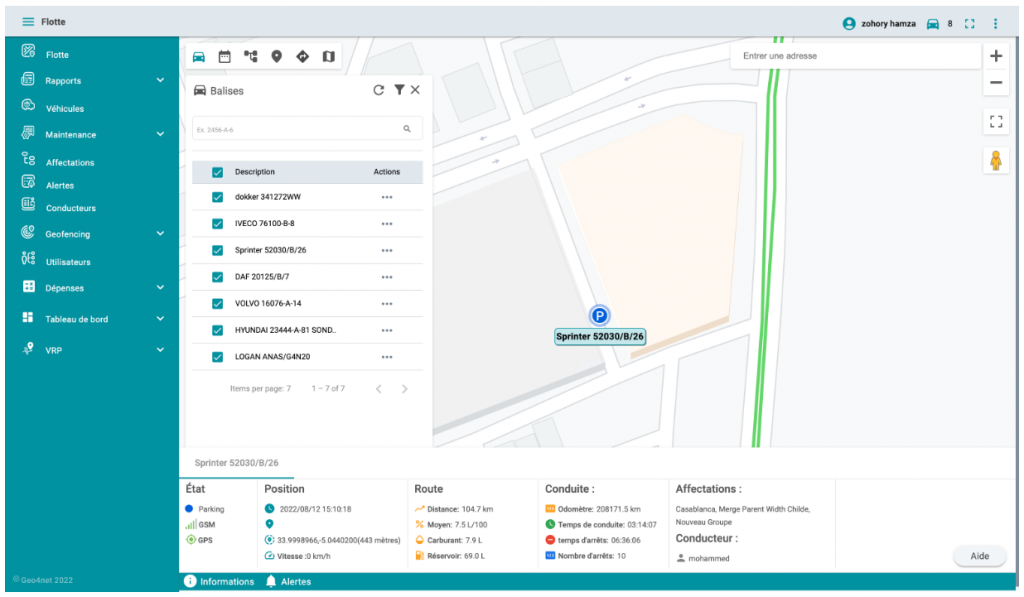
Task: Uncheck HYUNDAI 23444-A-81 SOND
Action: [x=217, y=331]
